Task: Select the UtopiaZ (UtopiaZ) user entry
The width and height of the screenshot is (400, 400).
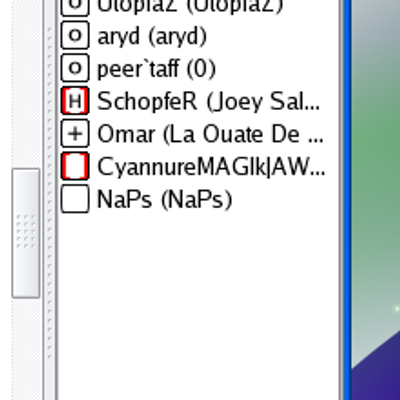Action: point(190,7)
